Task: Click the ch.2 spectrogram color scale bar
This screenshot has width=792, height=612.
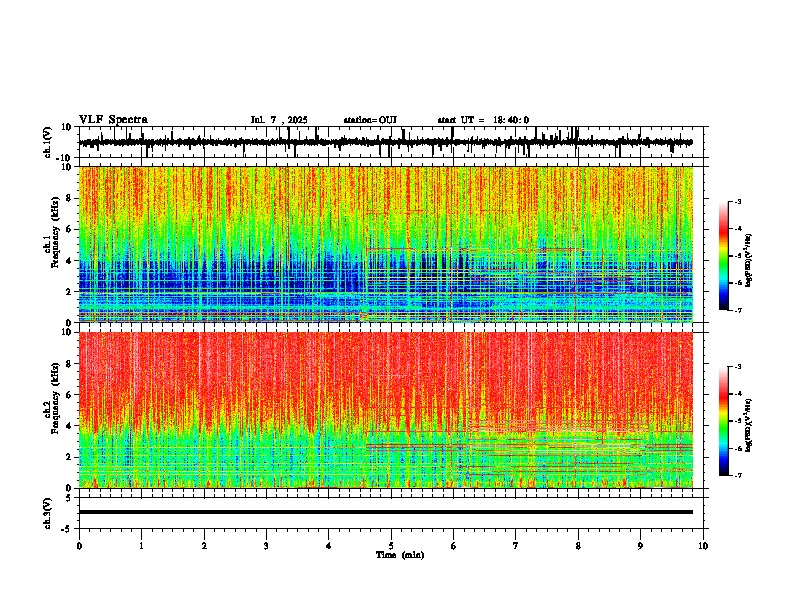Action: pyautogui.click(x=724, y=421)
